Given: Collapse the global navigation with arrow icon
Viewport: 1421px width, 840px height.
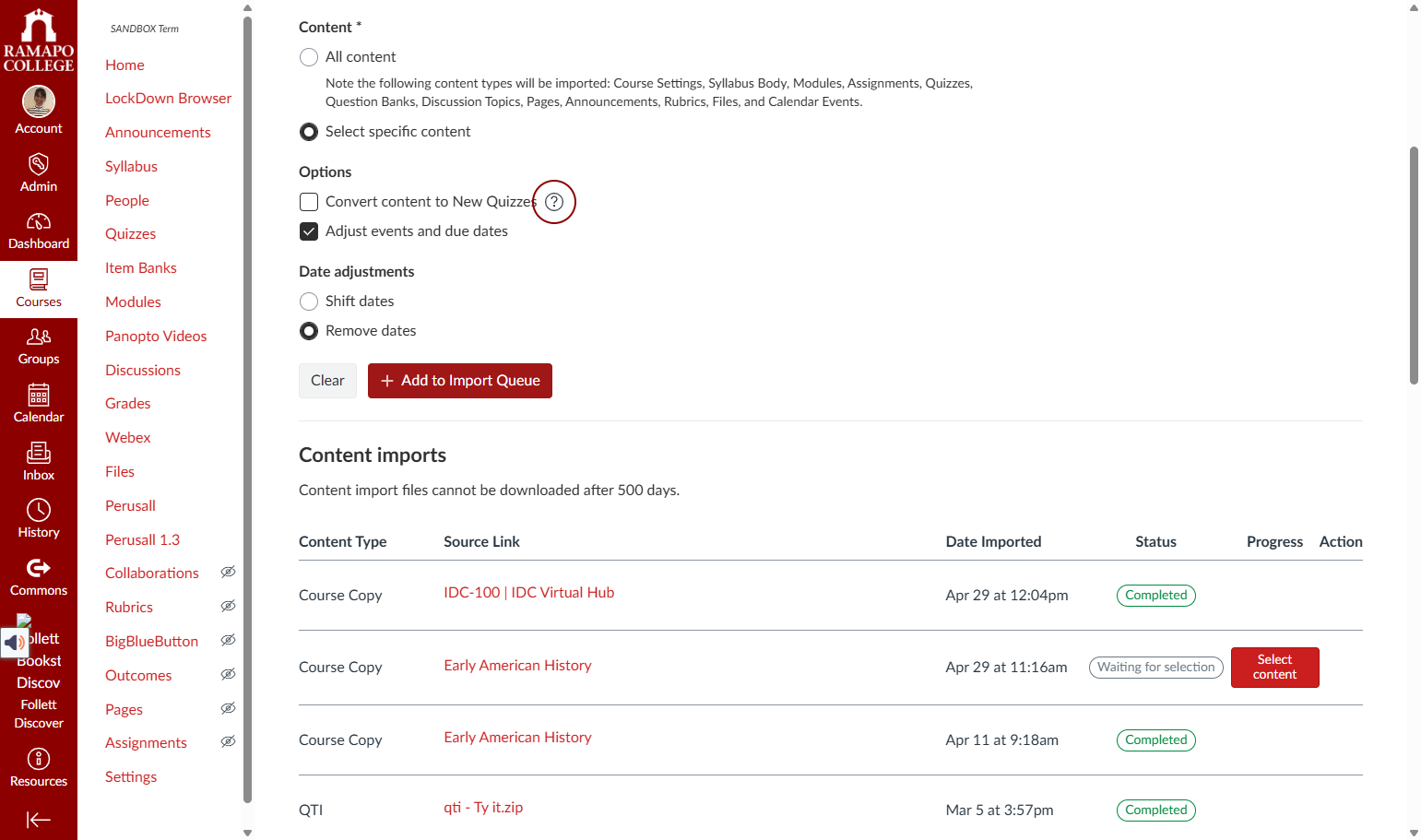Looking at the screenshot, I should (39, 820).
